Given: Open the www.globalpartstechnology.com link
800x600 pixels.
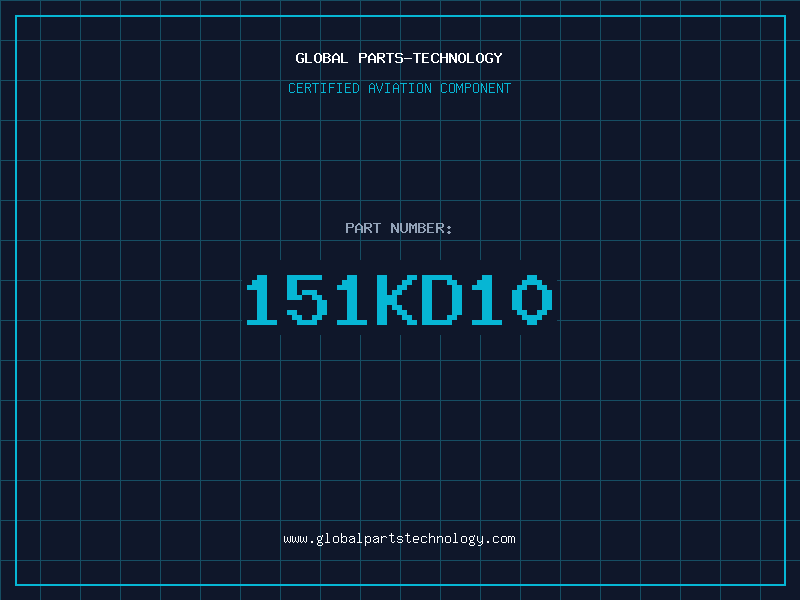Looking at the screenshot, I should coord(399,539).
